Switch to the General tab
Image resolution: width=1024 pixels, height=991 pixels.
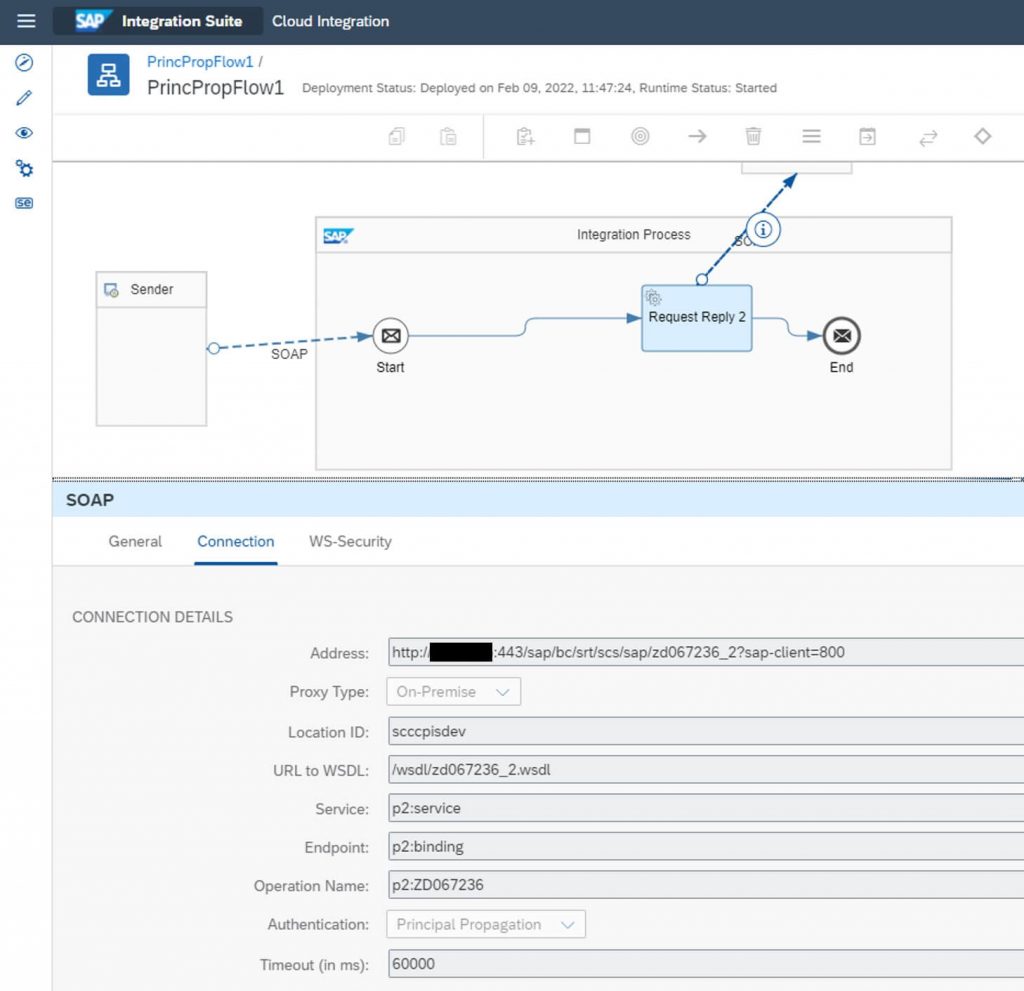pyautogui.click(x=135, y=542)
